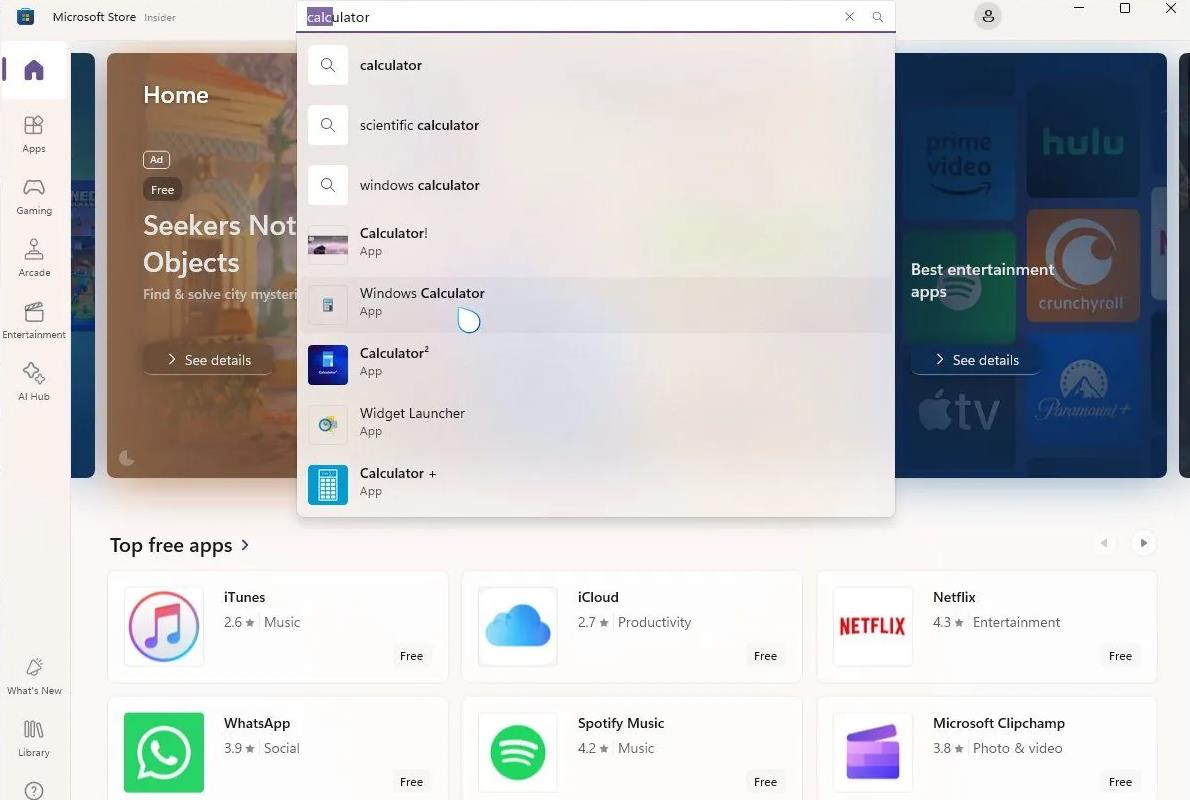Open the Library icon
This screenshot has width=1190, height=800.
pos(34,738)
